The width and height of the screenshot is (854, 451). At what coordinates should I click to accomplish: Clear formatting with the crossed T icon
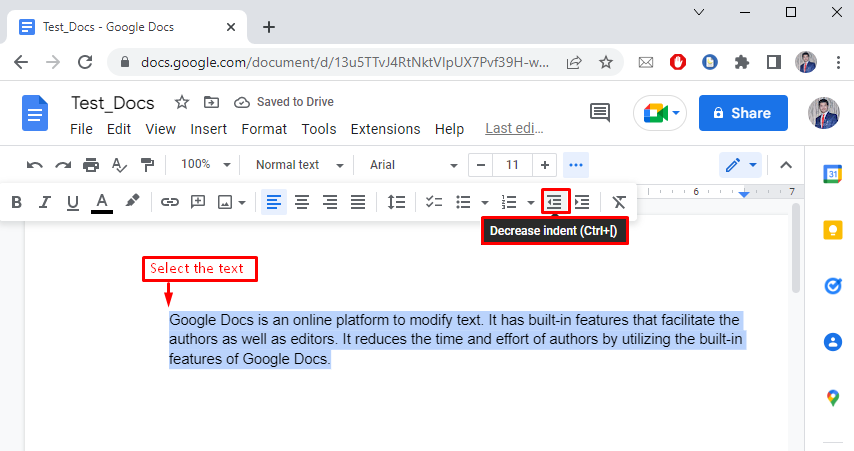click(619, 202)
